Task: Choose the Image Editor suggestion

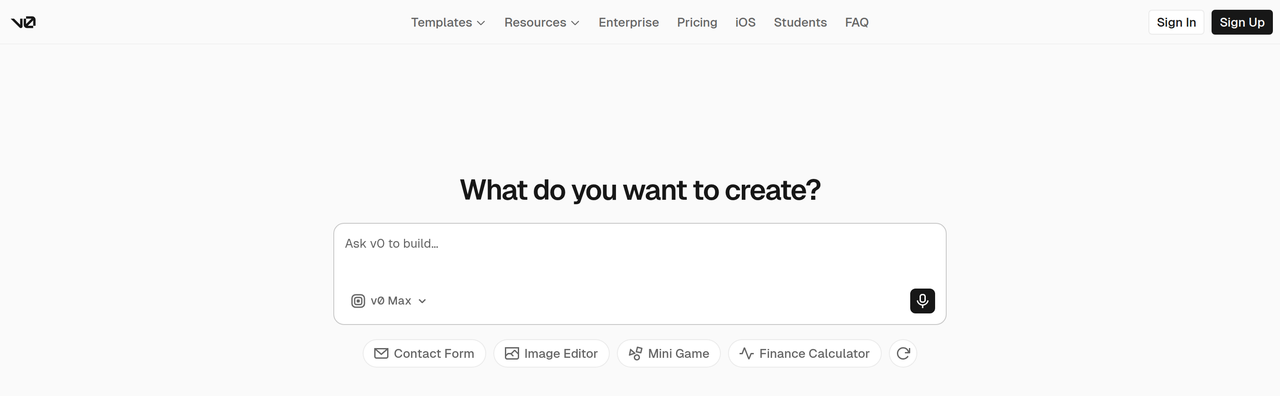Action: click(551, 353)
